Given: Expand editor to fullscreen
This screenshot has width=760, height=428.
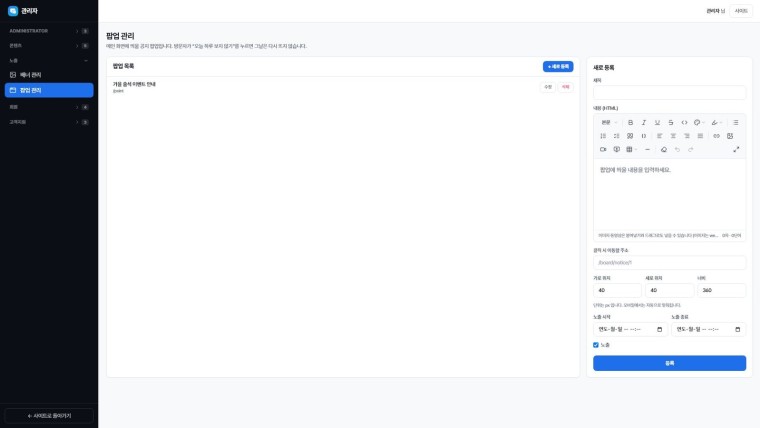Looking at the screenshot, I should coord(736,150).
